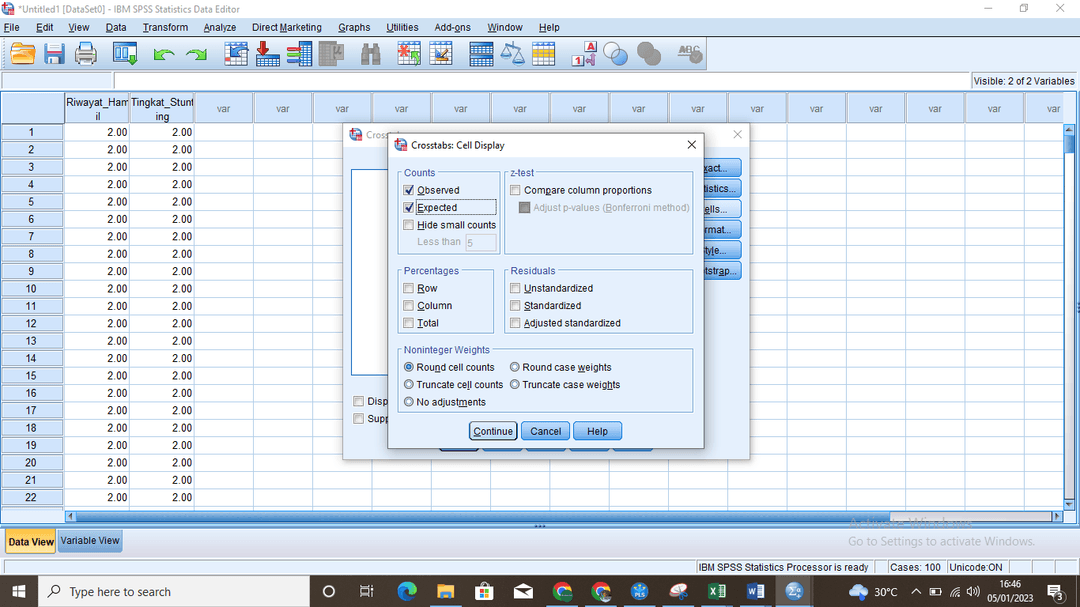Click the Spell check ABC icon
1080x607 pixels.
(x=689, y=54)
